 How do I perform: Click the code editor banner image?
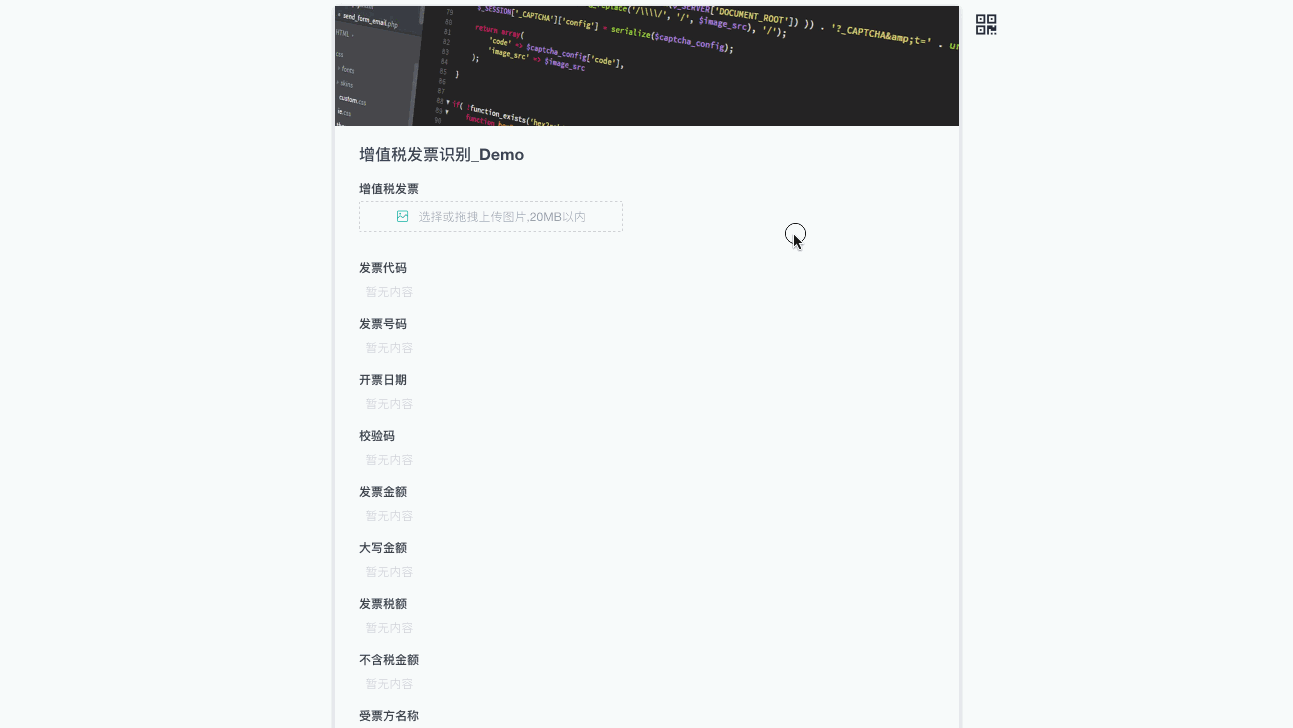tap(647, 66)
